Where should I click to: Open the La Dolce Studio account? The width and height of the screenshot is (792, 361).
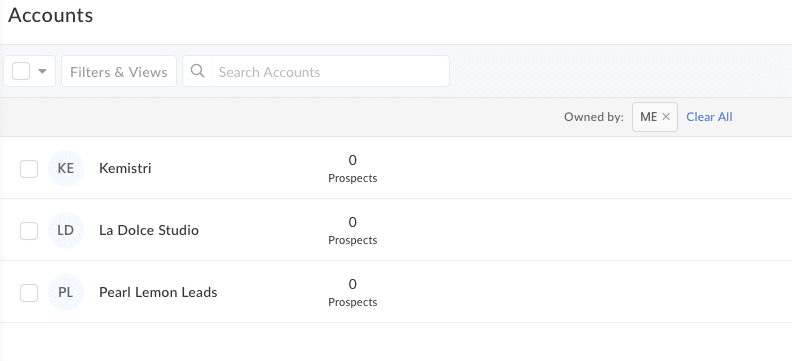point(149,230)
